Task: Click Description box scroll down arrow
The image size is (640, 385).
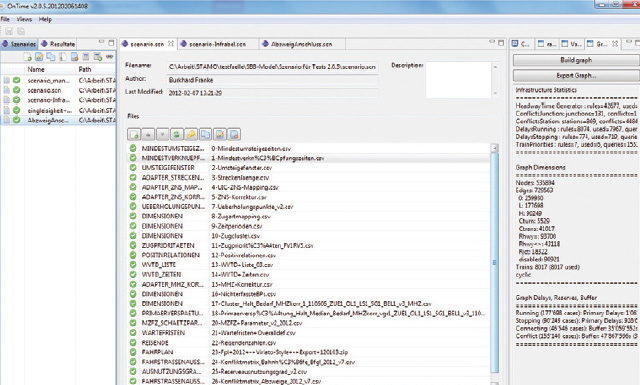Action: (x=496, y=93)
